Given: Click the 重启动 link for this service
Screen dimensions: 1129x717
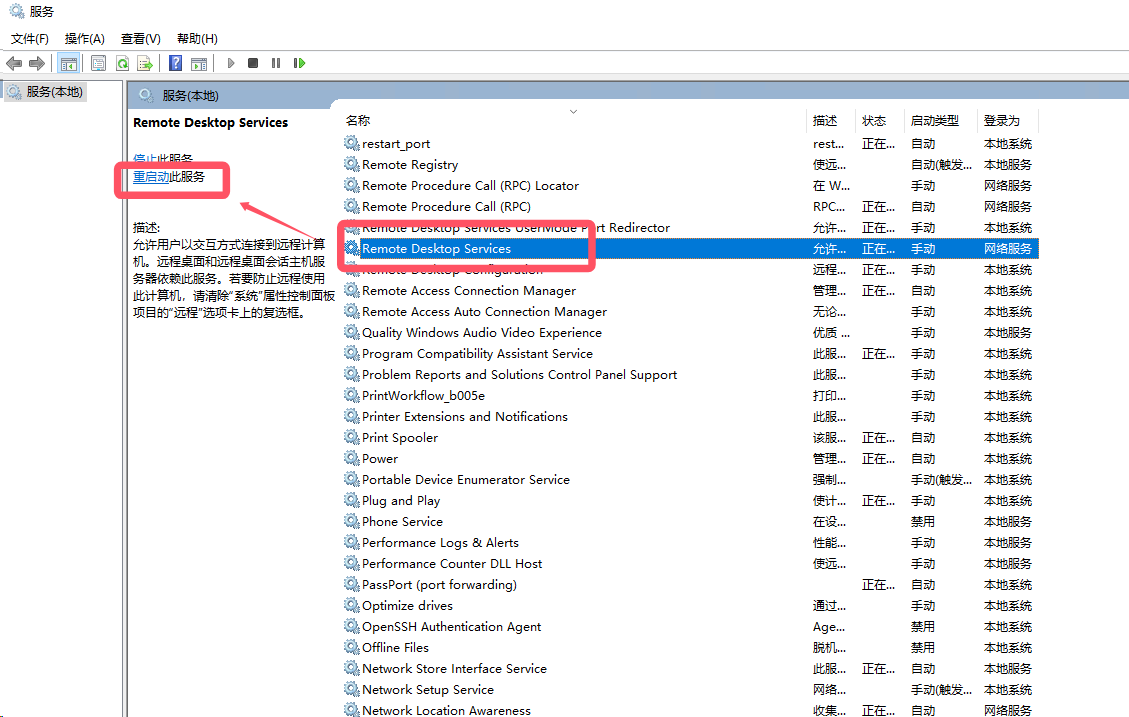Looking at the screenshot, I should pos(151,177).
